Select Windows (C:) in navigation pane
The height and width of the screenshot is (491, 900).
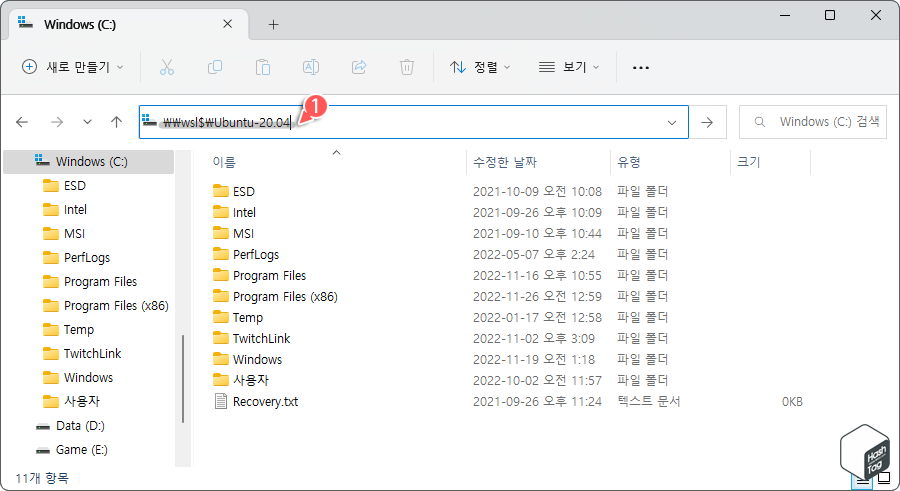pos(88,162)
